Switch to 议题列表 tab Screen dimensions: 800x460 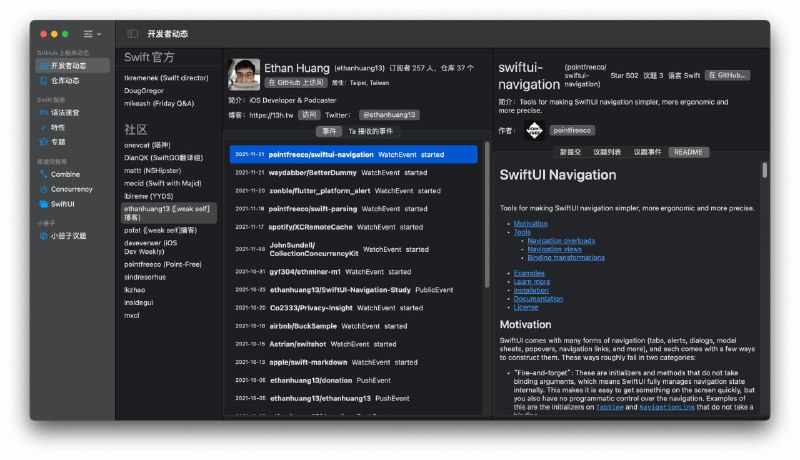(607, 152)
